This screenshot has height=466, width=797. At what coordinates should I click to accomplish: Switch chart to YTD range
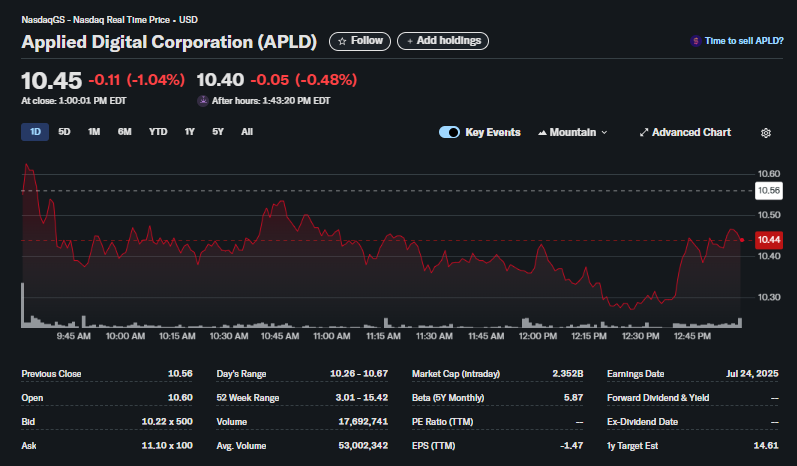pos(158,132)
